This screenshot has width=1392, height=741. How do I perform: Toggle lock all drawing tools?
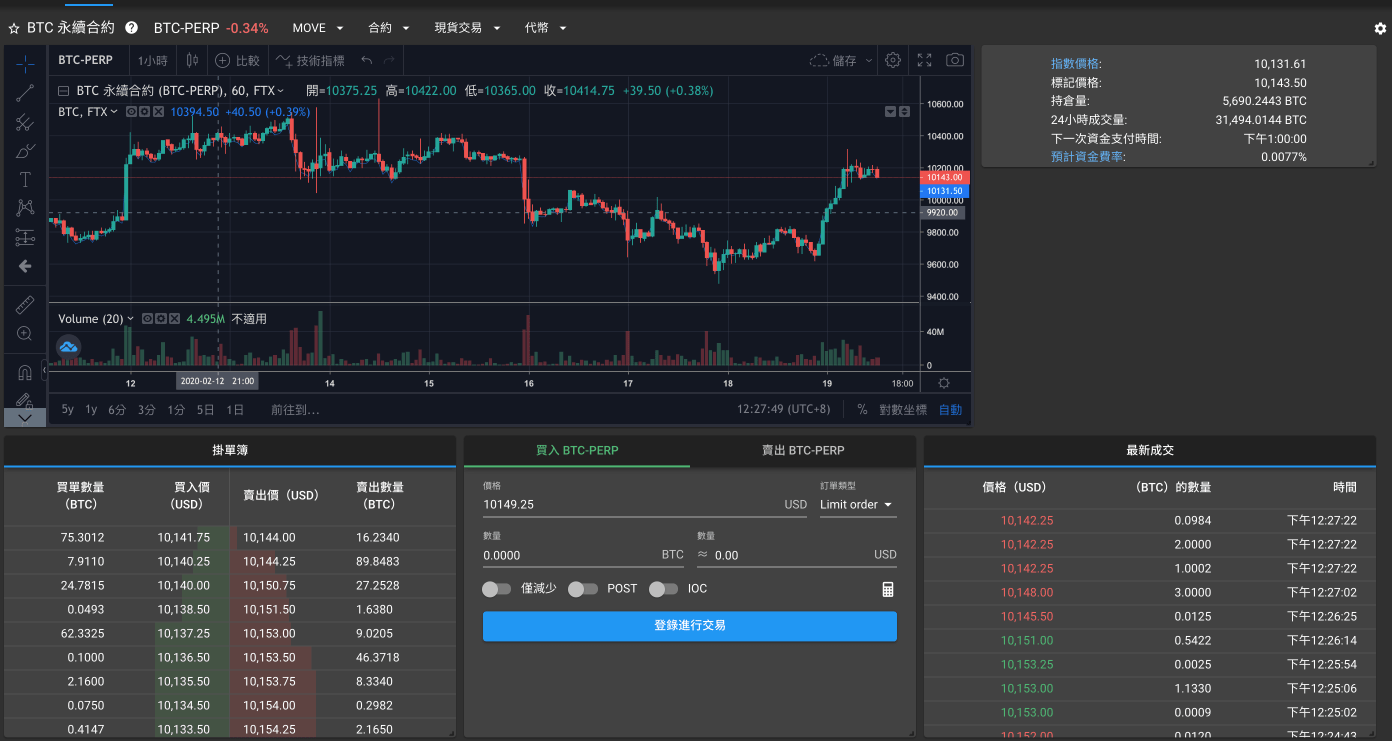(x=25, y=399)
